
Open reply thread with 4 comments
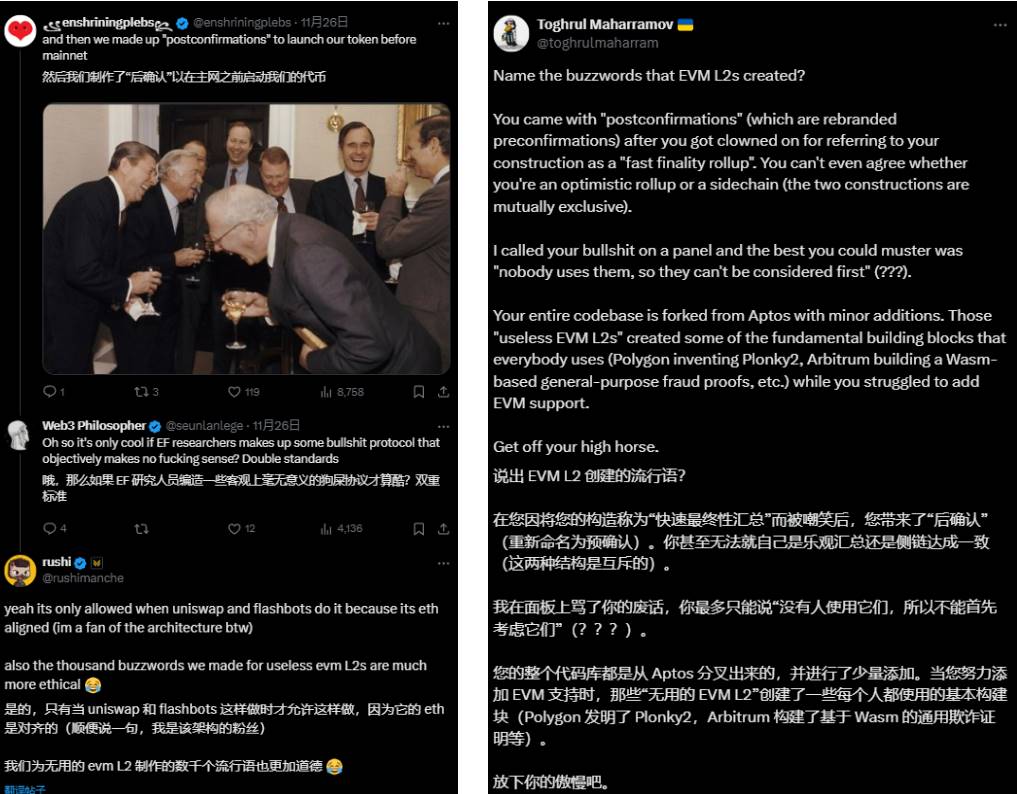[x=54, y=529]
